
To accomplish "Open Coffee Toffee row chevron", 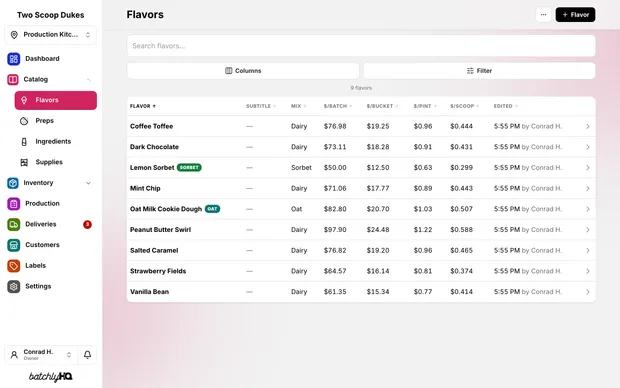I will (588, 127).
